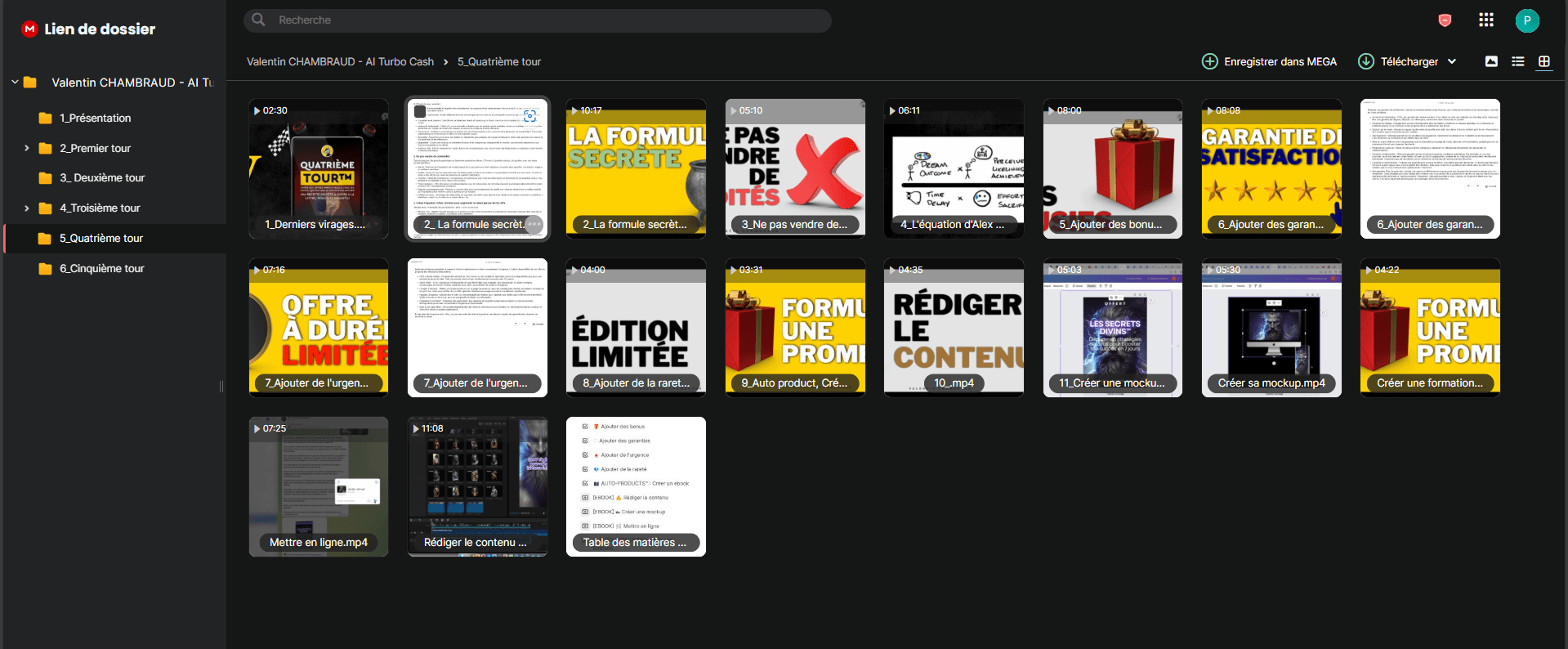Open the account avatar "P"
Viewport: 1568px width, 649px height.
tap(1526, 20)
